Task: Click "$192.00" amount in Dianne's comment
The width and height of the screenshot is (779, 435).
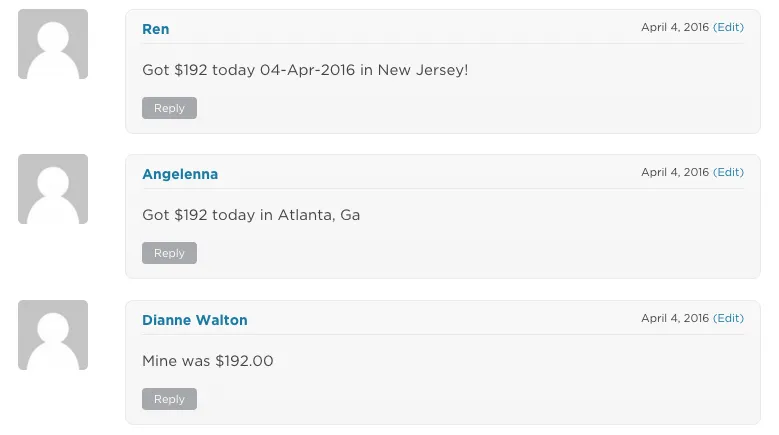Action: click(244, 361)
